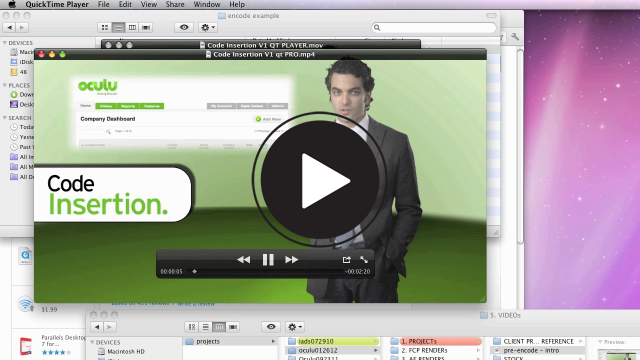Select column view in lower Finder window
Screen dimensions: 640x360
(219, 327)
